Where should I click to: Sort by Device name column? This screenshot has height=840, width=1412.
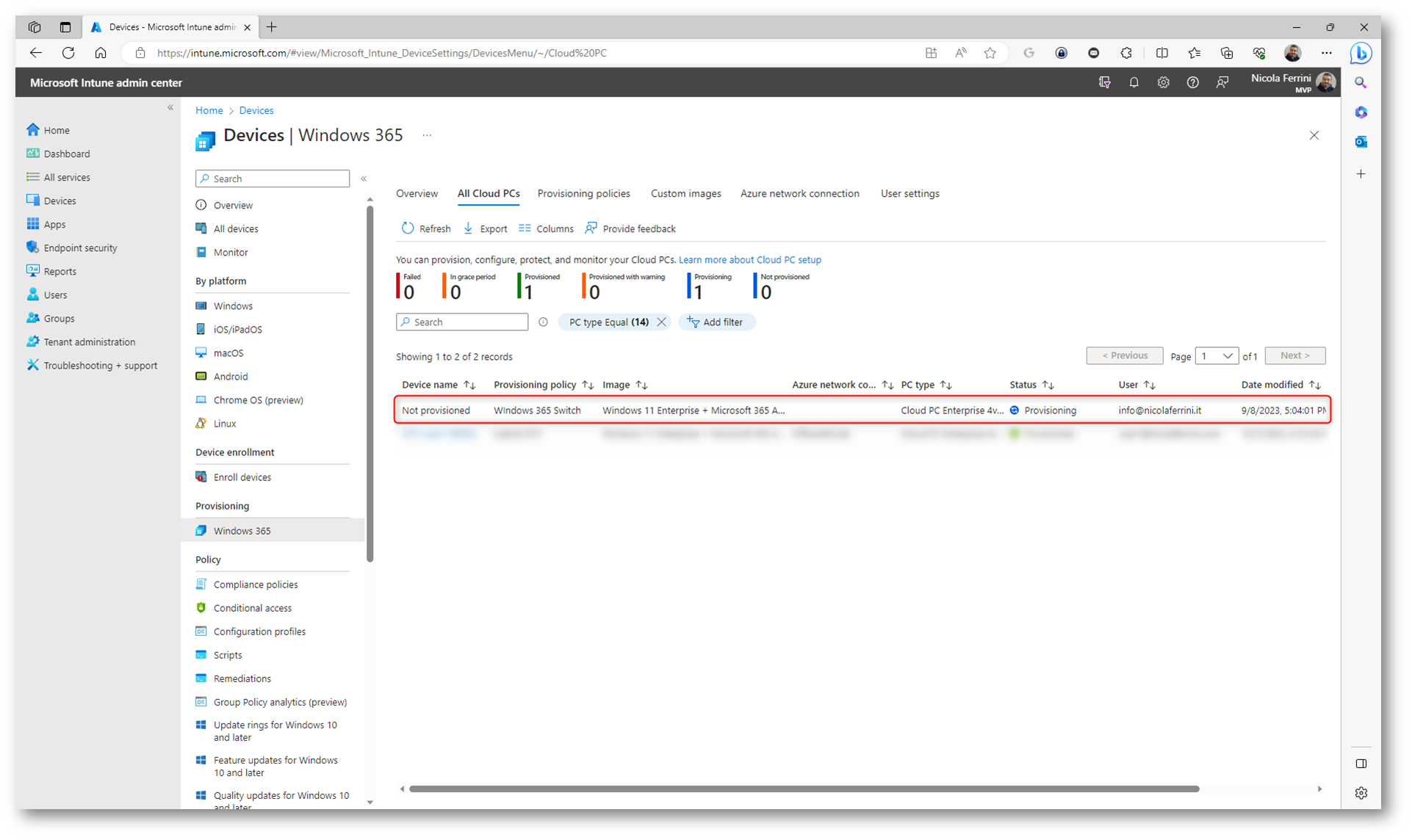click(x=439, y=384)
